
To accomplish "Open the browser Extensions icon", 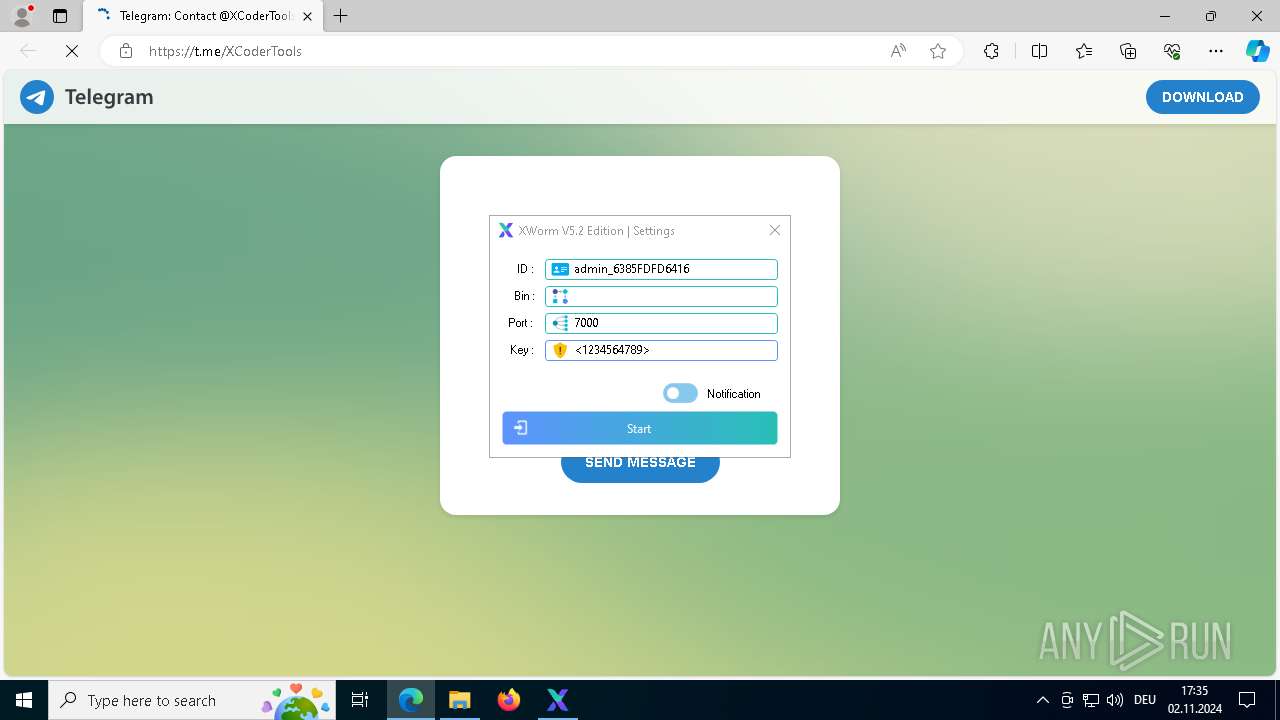I will pyautogui.click(x=991, y=51).
